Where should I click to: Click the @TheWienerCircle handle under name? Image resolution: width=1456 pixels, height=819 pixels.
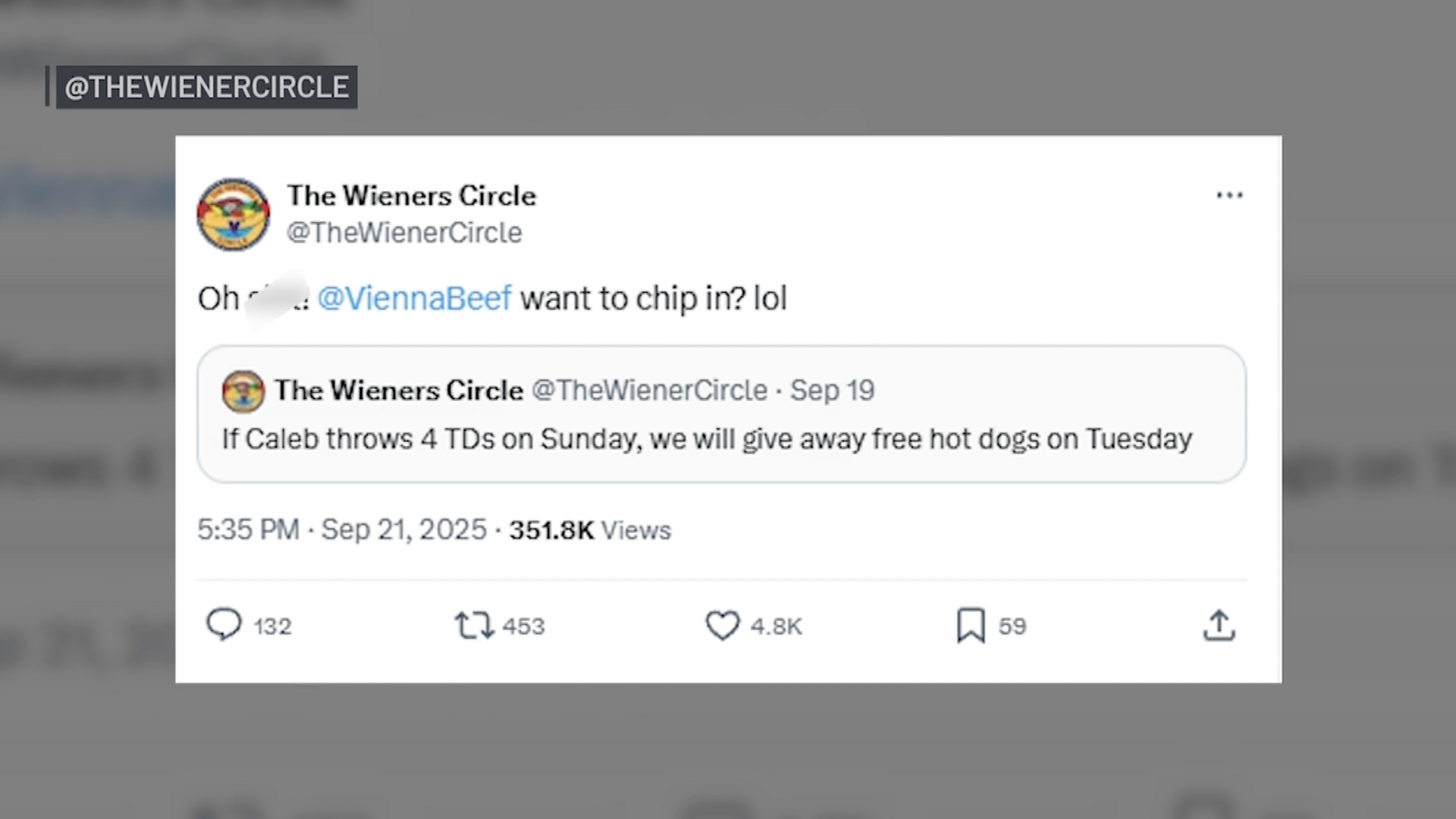404,233
